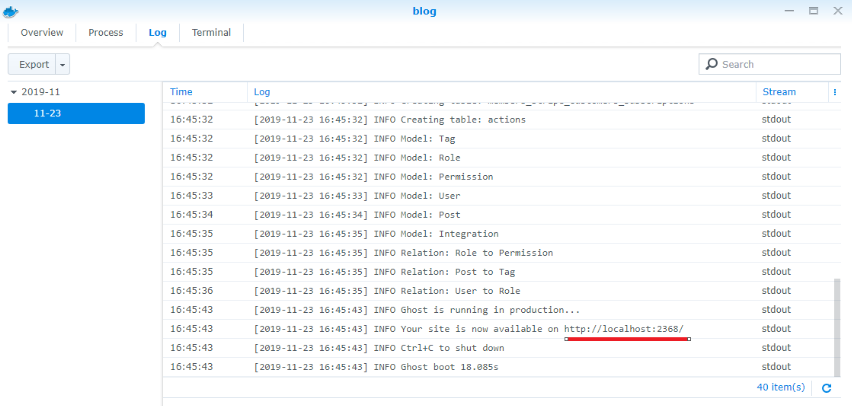Image resolution: width=852 pixels, height=406 pixels.
Task: Click the 'blog' window title
Action: pyautogui.click(x=424, y=11)
